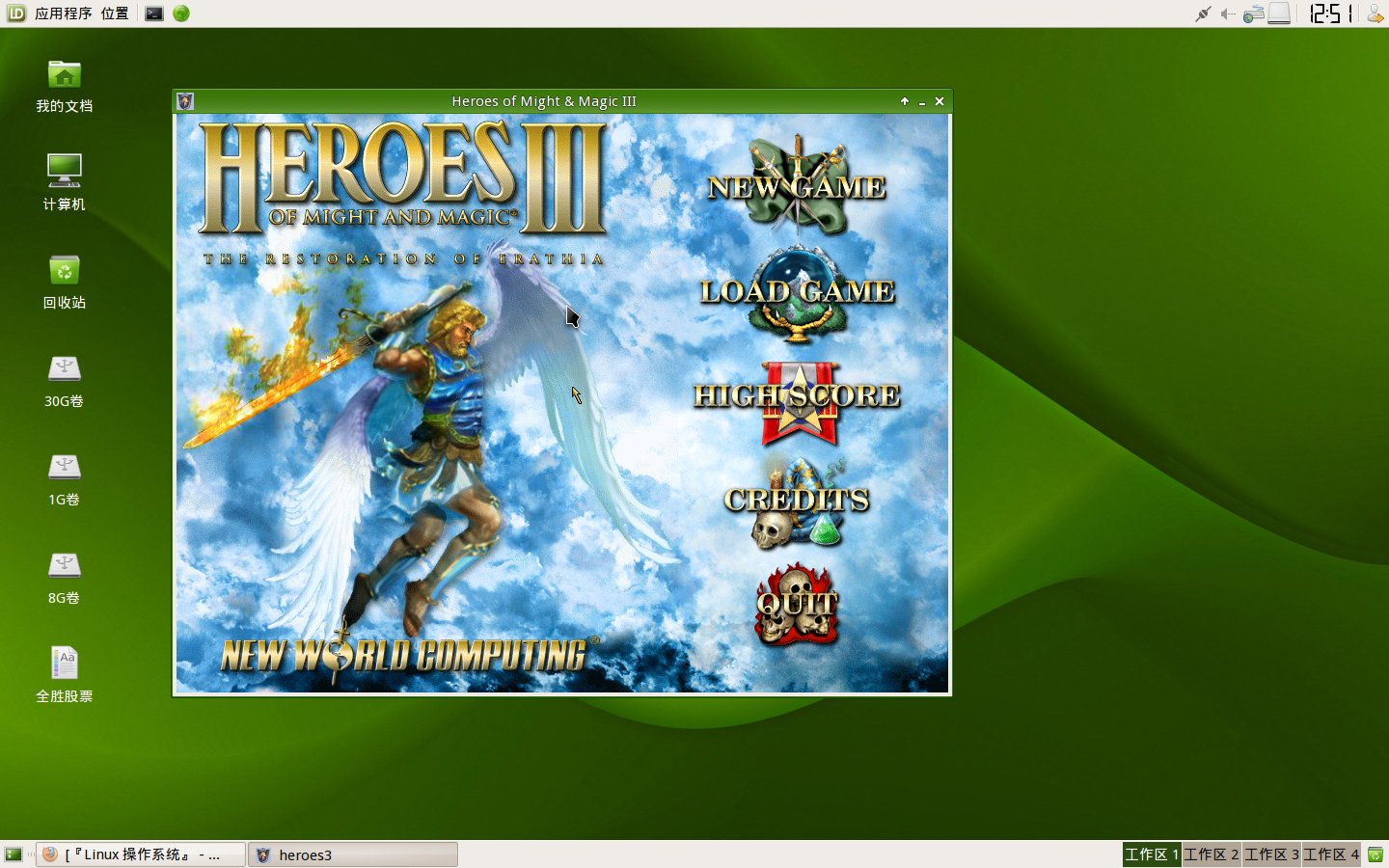
Task: Open the Heroes III window menu icon
Action: point(185,101)
